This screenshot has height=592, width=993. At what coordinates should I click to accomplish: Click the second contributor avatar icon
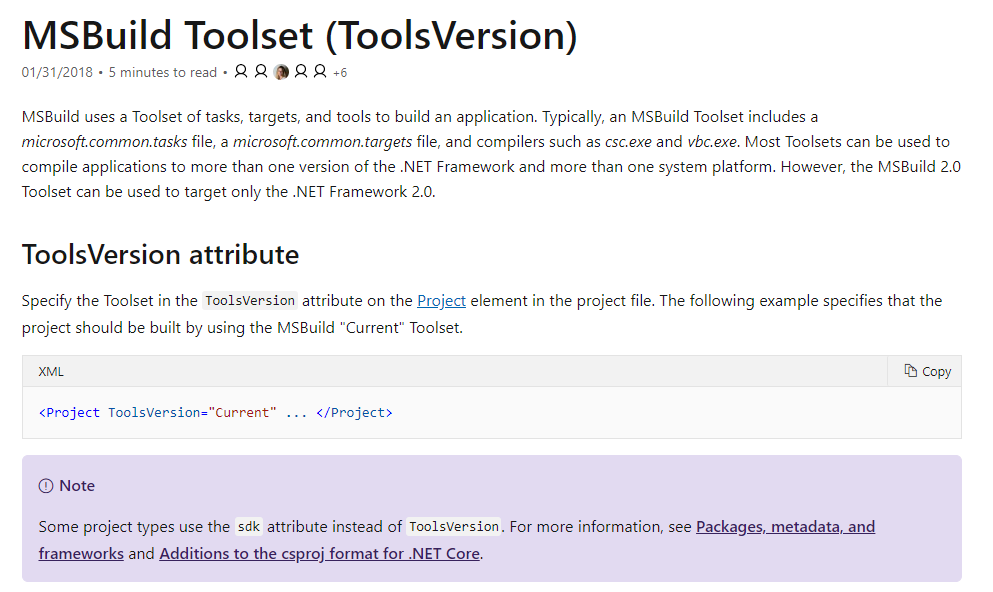click(261, 72)
